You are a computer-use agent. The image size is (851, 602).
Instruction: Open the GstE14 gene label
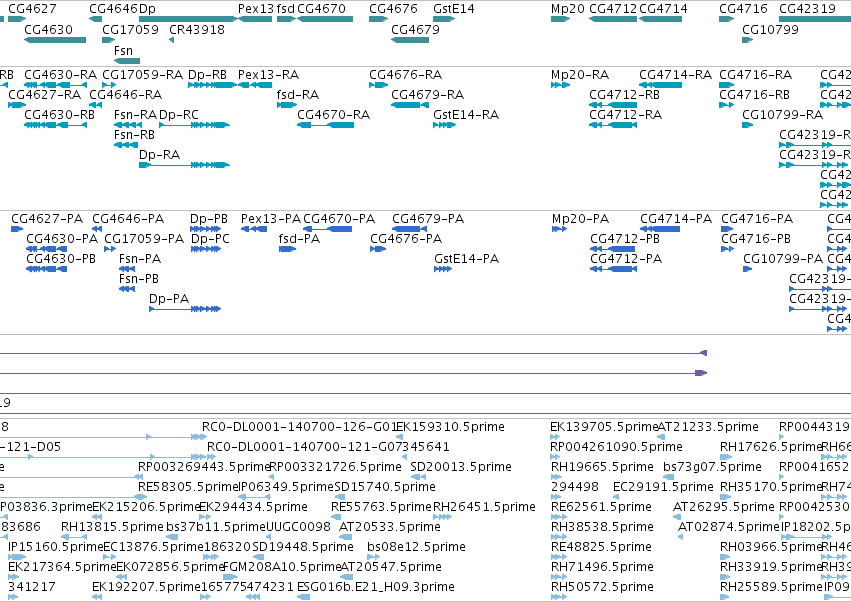[454, 9]
